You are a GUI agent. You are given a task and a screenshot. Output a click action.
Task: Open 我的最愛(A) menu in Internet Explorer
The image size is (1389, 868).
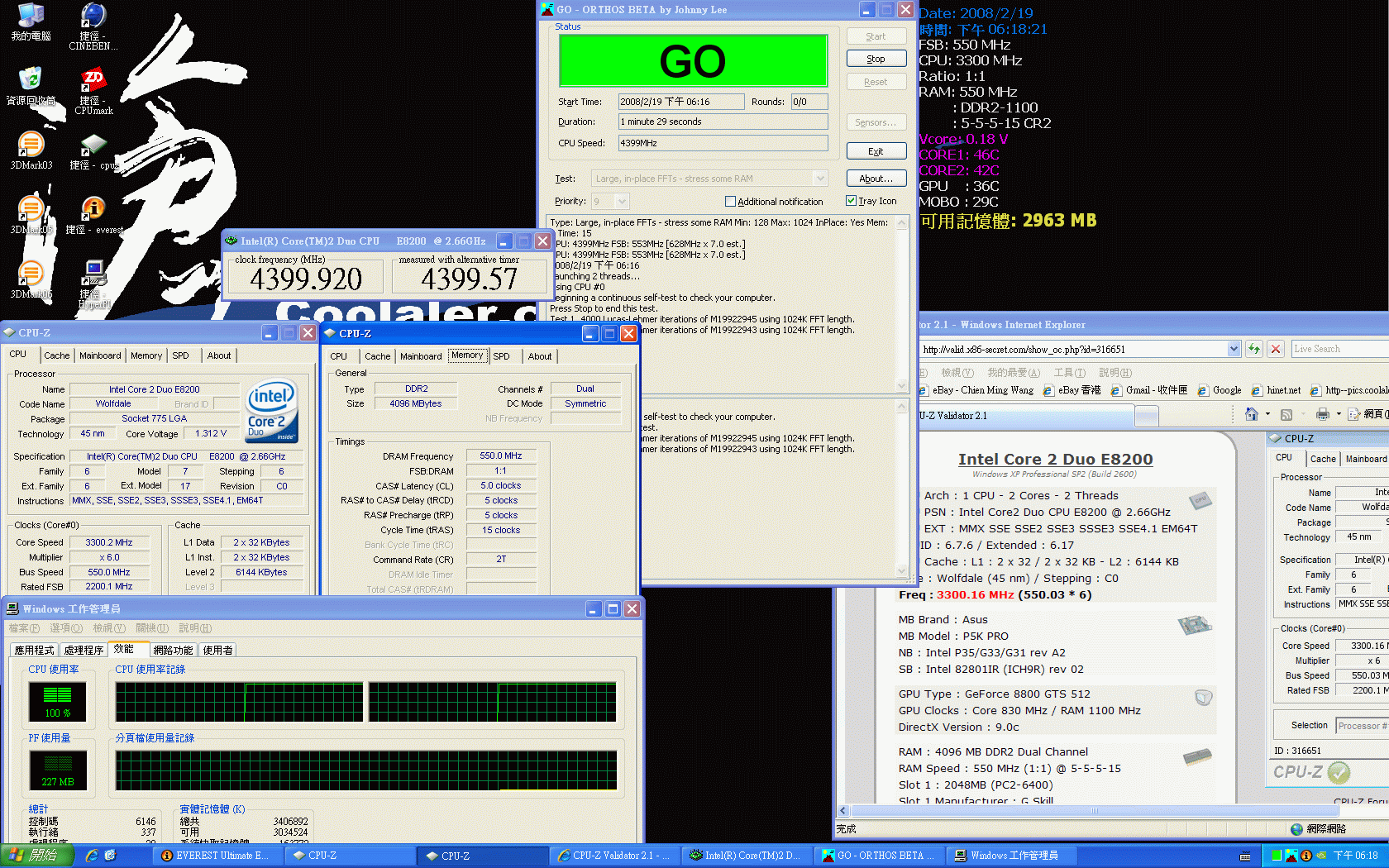[1014, 372]
